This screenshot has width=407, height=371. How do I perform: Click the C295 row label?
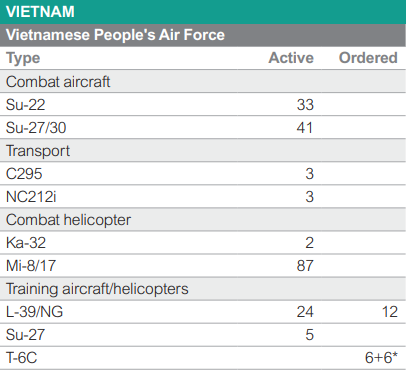24,174
